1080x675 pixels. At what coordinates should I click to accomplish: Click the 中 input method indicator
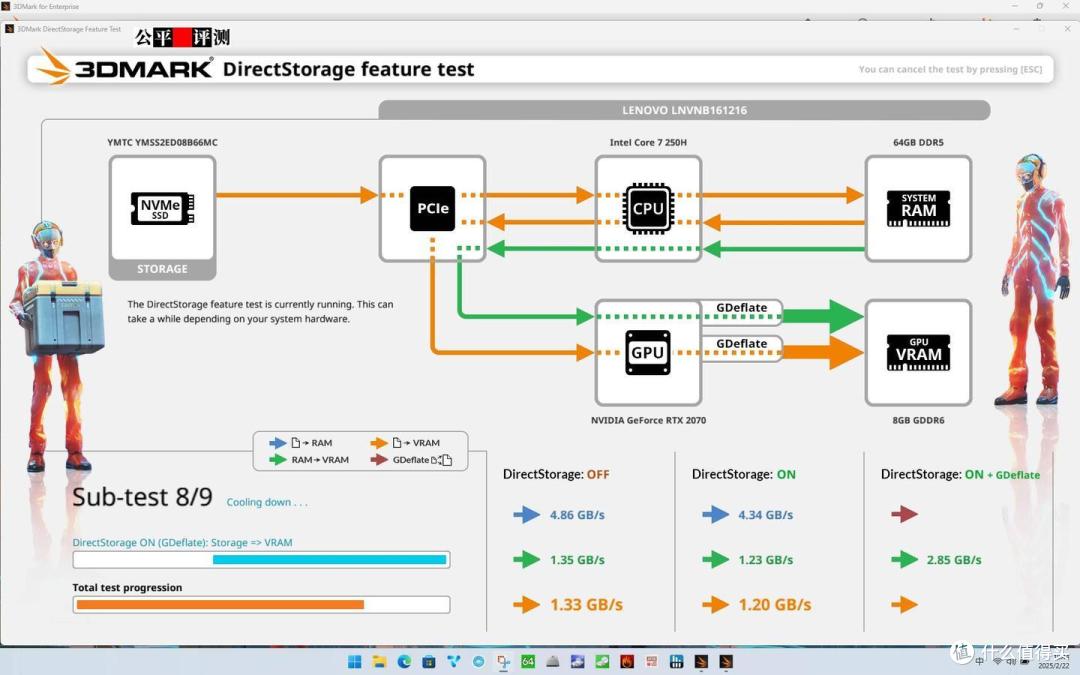tap(979, 661)
